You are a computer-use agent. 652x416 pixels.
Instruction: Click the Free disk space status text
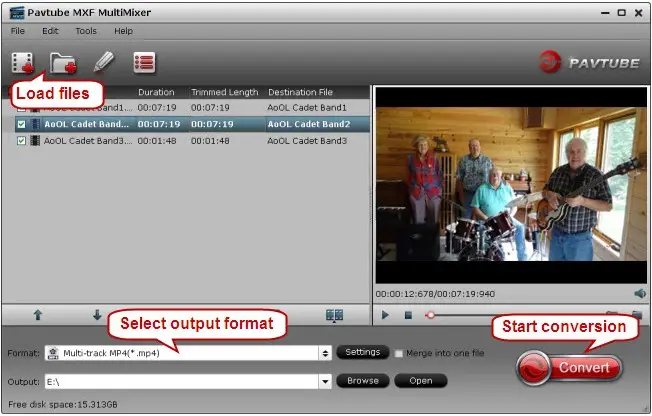pos(63,404)
